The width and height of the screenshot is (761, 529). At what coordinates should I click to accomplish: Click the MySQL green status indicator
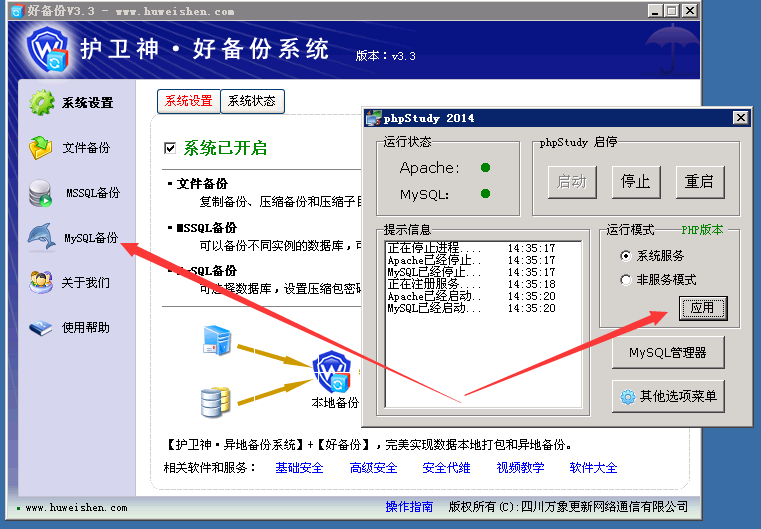click(485, 194)
